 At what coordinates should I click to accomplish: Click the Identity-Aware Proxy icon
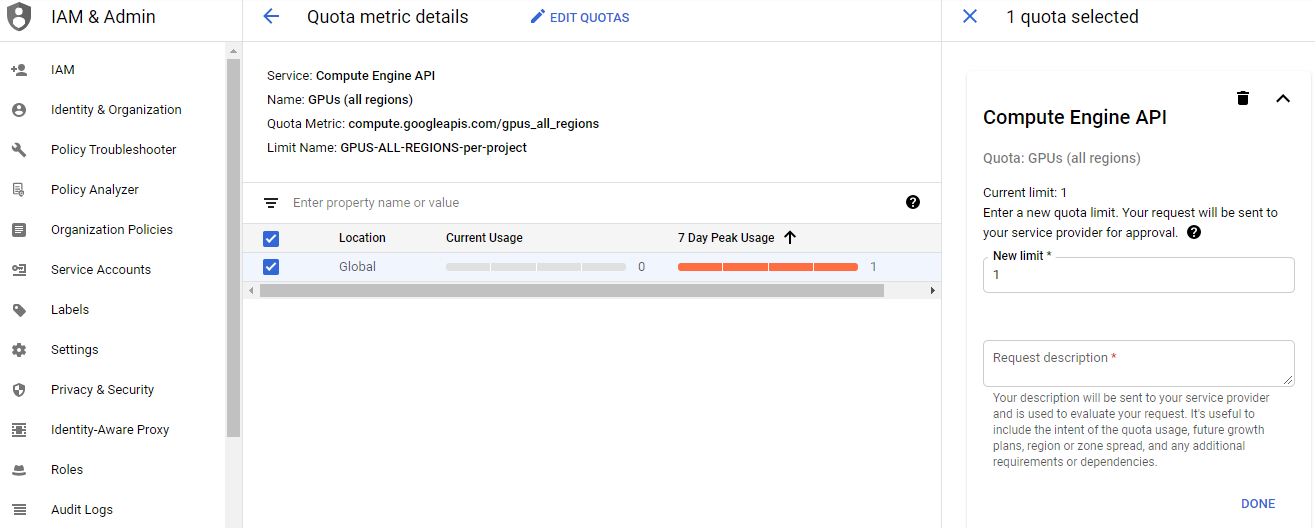(18, 430)
